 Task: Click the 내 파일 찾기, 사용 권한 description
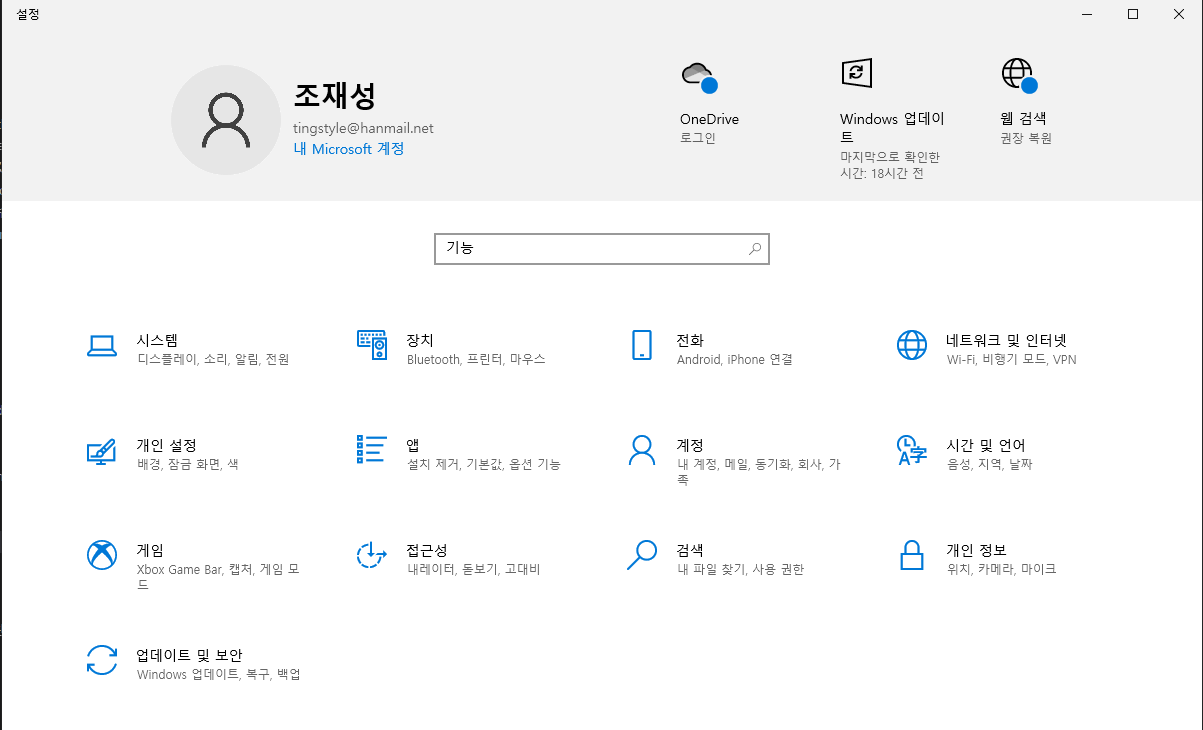point(741,569)
